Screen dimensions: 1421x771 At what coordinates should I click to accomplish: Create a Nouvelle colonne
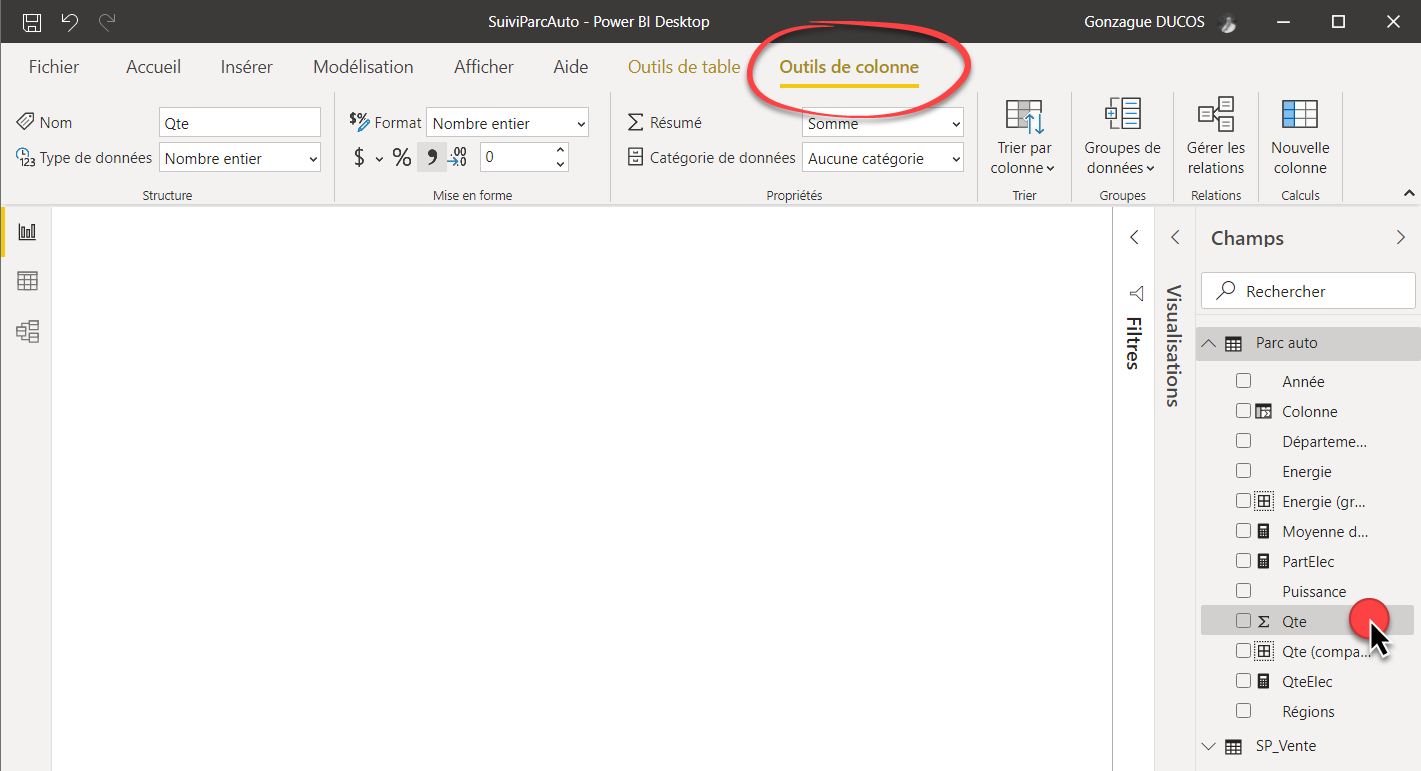coord(1300,138)
